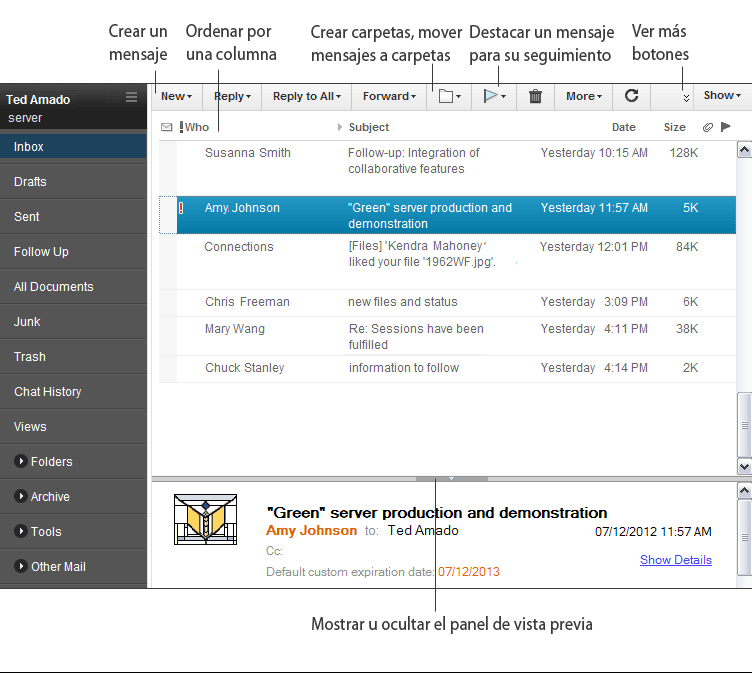
Task: Toggle the preview pane divider handle
Action: pos(451,479)
